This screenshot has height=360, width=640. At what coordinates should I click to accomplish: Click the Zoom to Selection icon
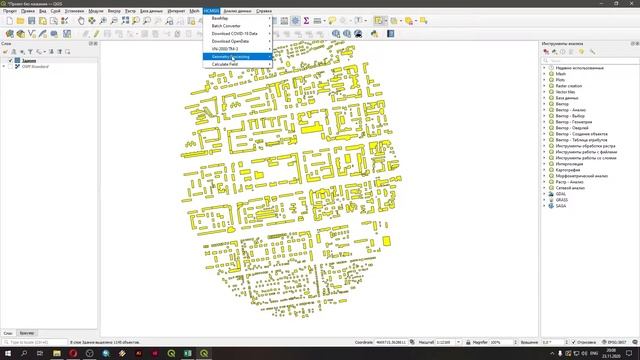pos(136,21)
